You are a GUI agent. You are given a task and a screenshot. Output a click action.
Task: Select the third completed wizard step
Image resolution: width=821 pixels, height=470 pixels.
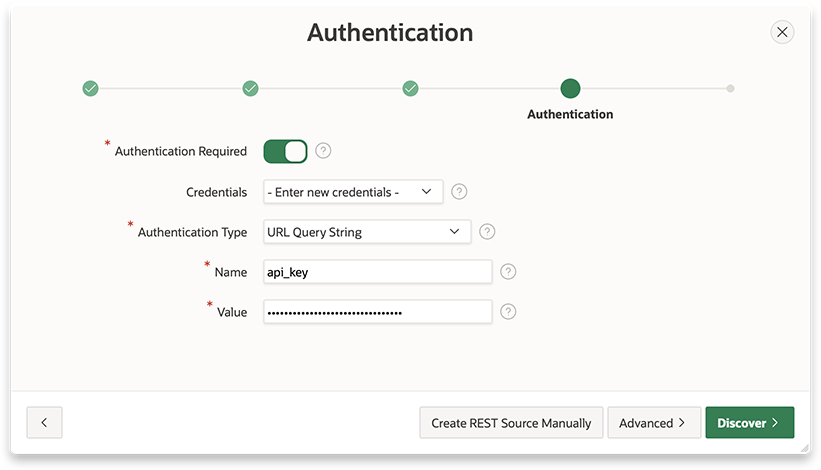(x=410, y=89)
